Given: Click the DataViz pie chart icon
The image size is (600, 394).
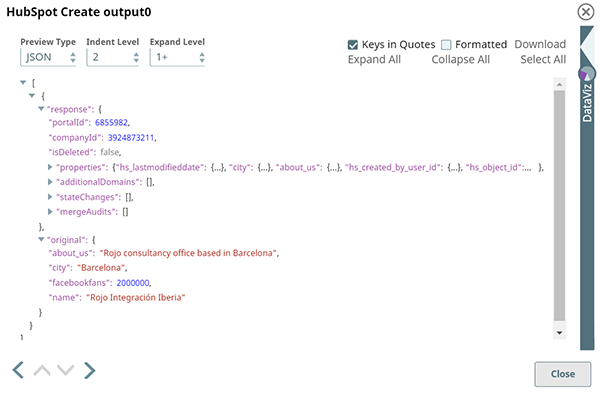Looking at the screenshot, I should tap(587, 73).
